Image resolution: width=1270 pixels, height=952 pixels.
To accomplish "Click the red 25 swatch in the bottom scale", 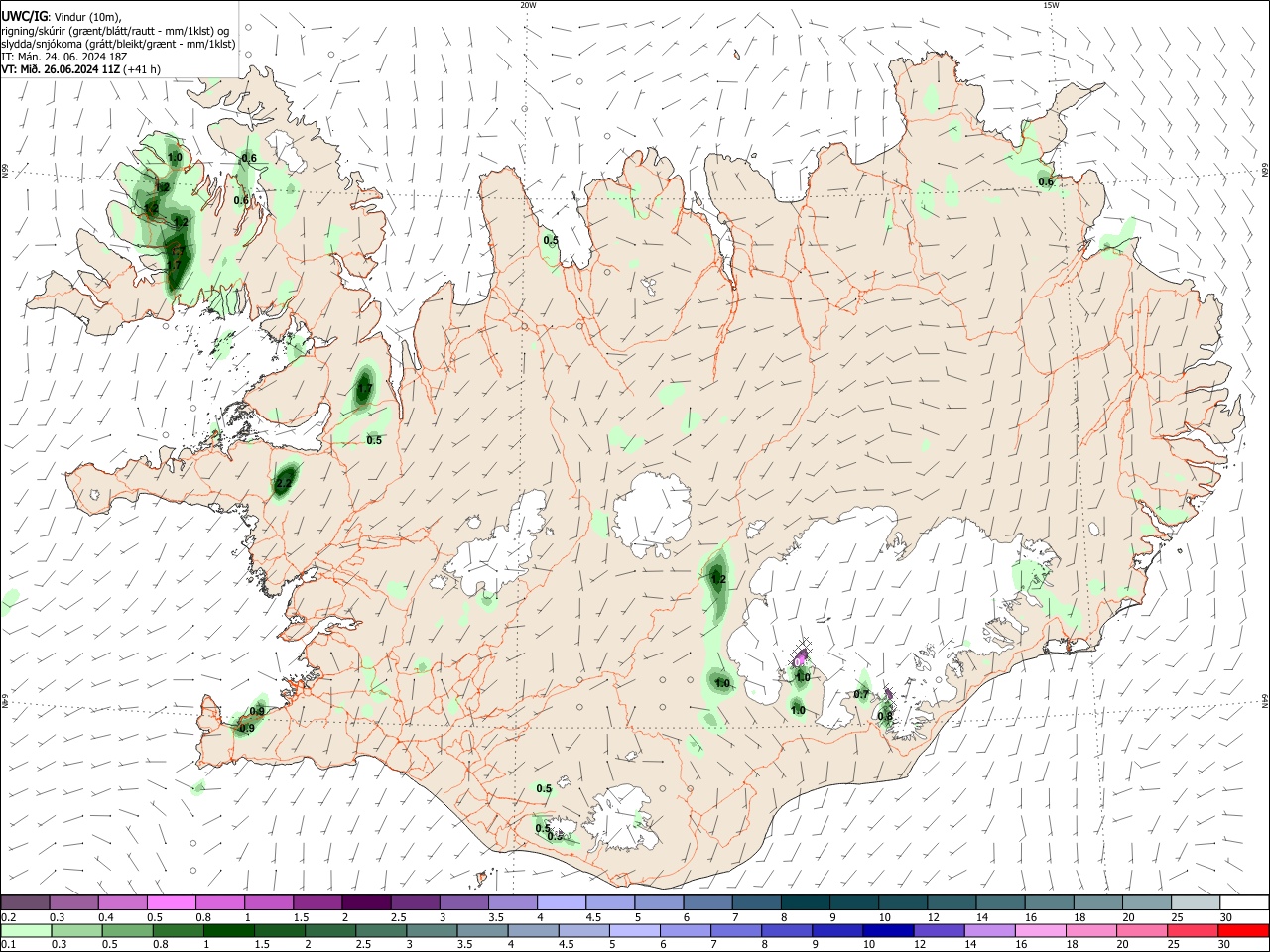I will click(x=1193, y=930).
